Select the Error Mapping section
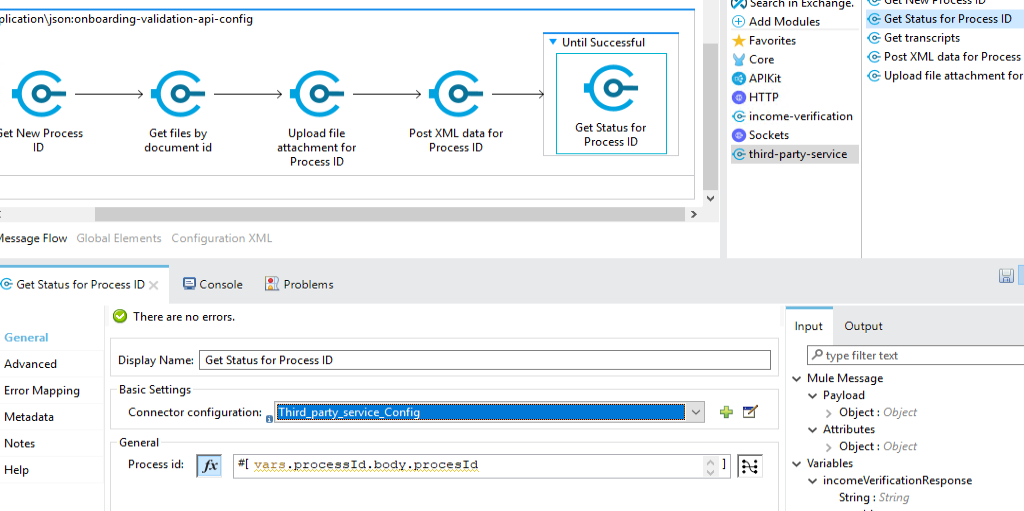Screen dimensions: 1024x511 [x=42, y=391]
